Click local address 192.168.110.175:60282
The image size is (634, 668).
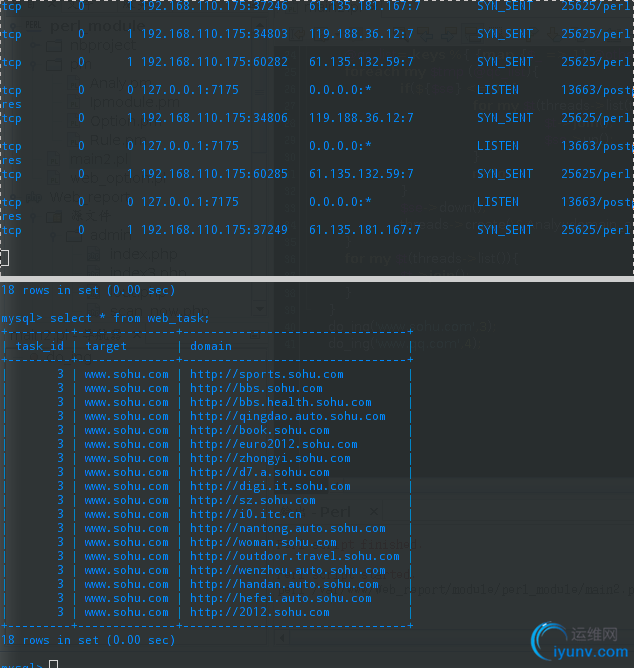point(214,62)
